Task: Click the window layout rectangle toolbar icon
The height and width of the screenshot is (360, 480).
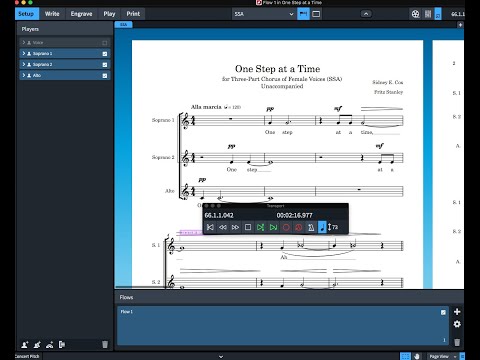Action: click(316, 14)
